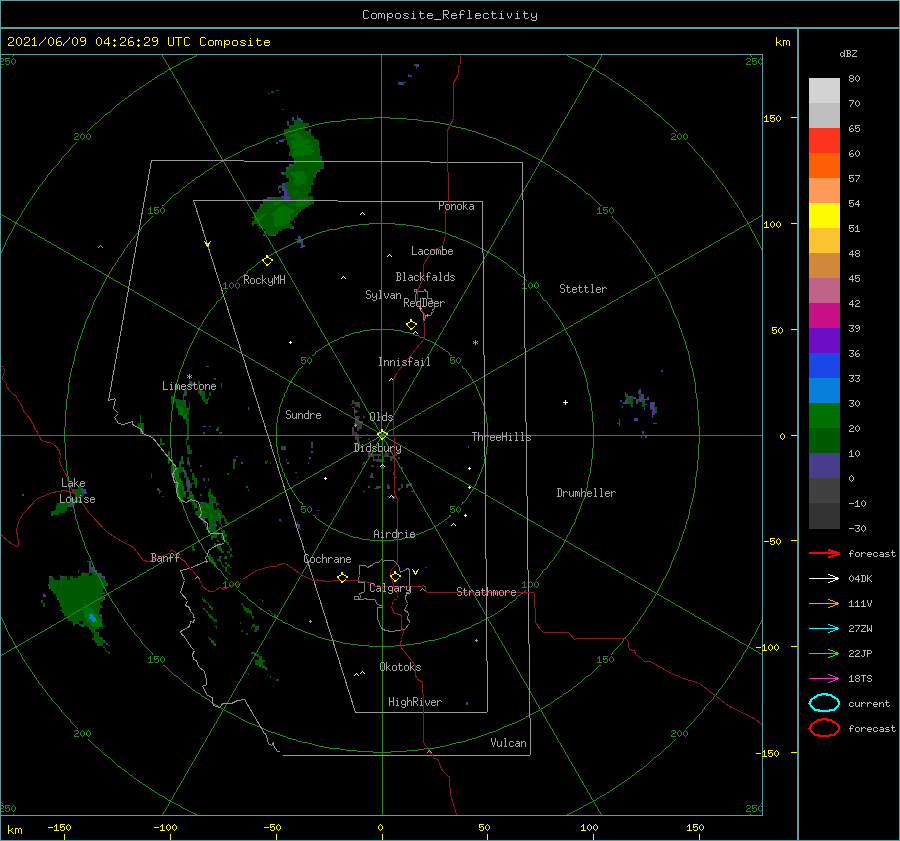Click the 04DK legend label

pos(860,579)
